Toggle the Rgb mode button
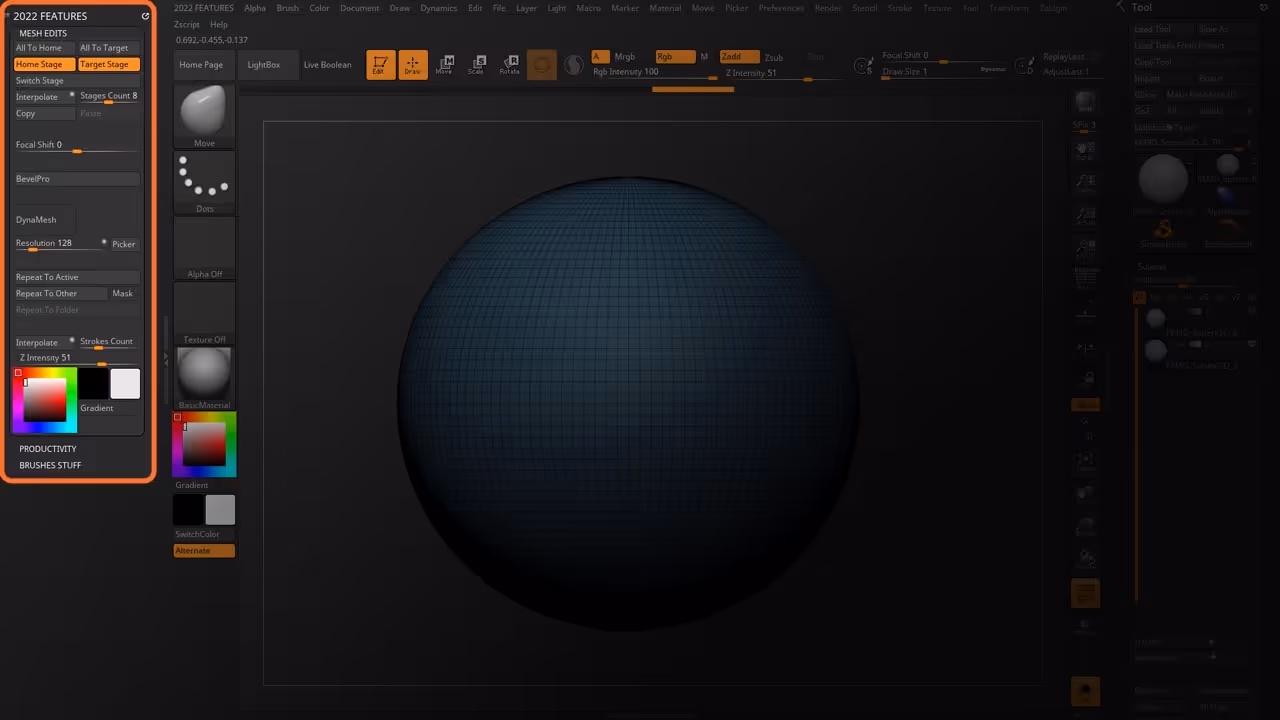The height and width of the screenshot is (720, 1280). click(673, 57)
